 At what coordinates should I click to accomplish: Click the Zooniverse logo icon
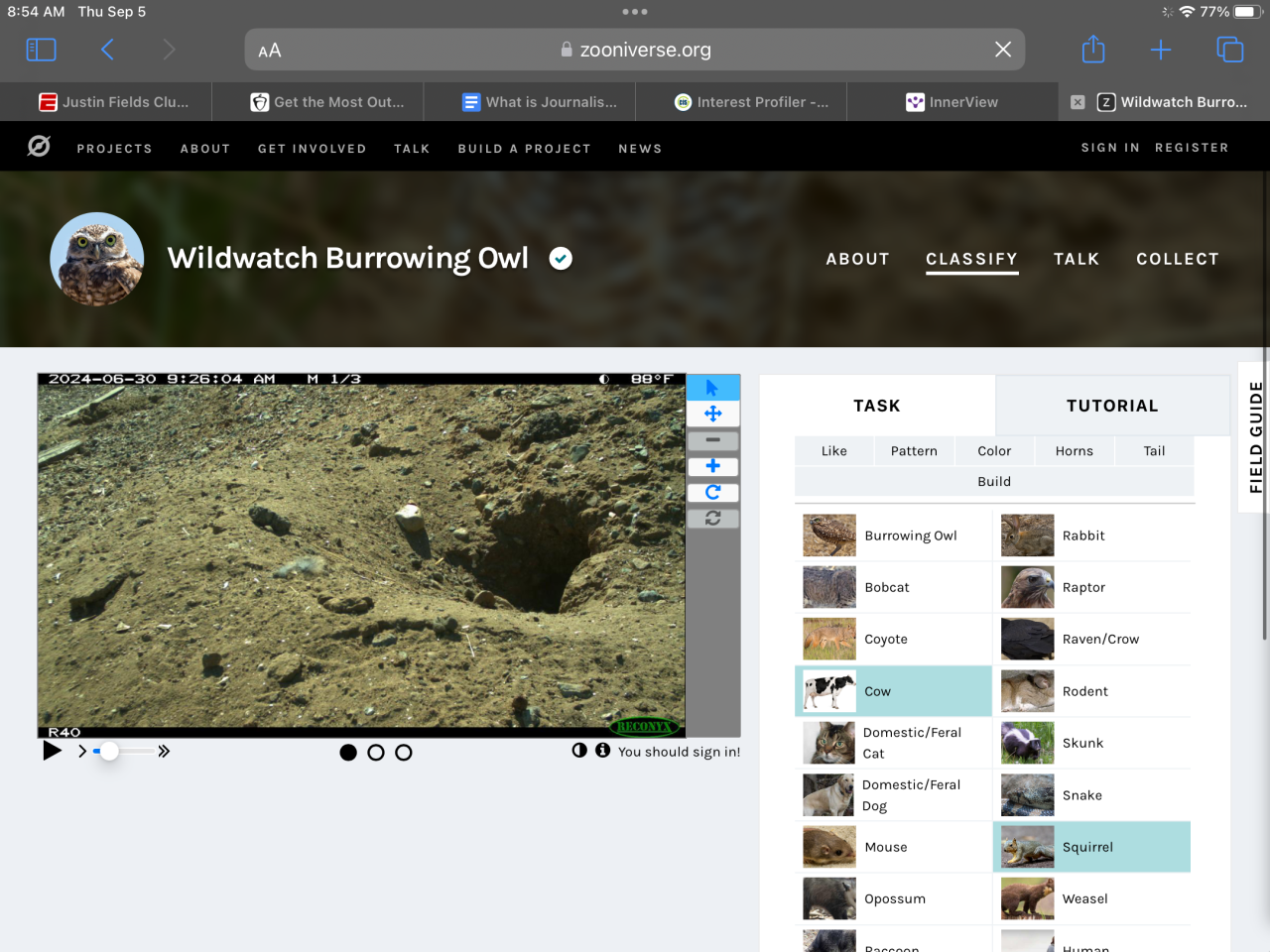tap(39, 147)
